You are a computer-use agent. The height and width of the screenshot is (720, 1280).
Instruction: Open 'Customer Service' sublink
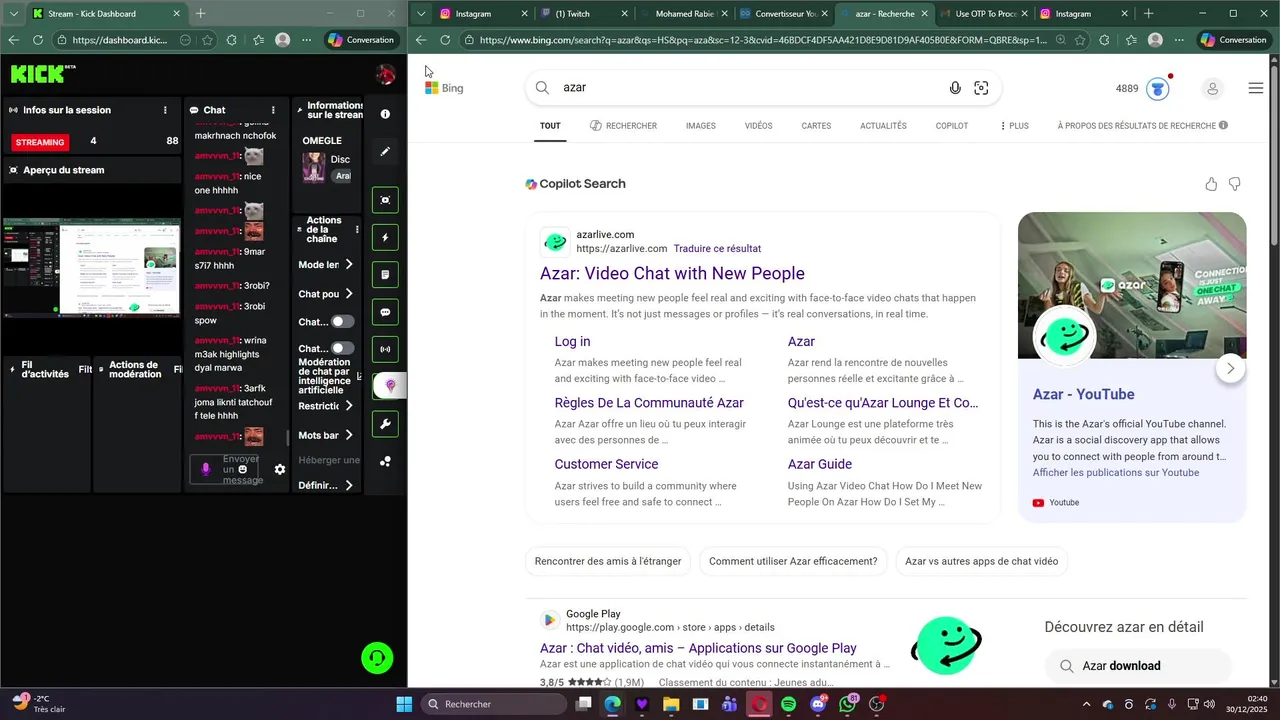coord(606,464)
